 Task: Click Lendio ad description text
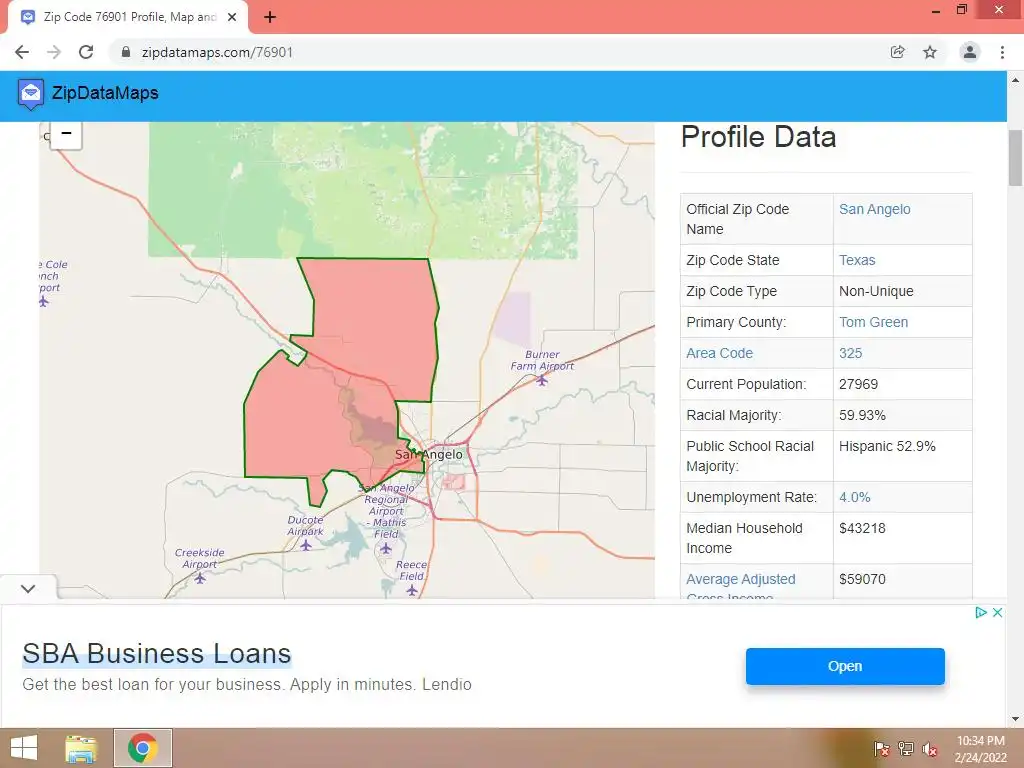[x=247, y=684]
